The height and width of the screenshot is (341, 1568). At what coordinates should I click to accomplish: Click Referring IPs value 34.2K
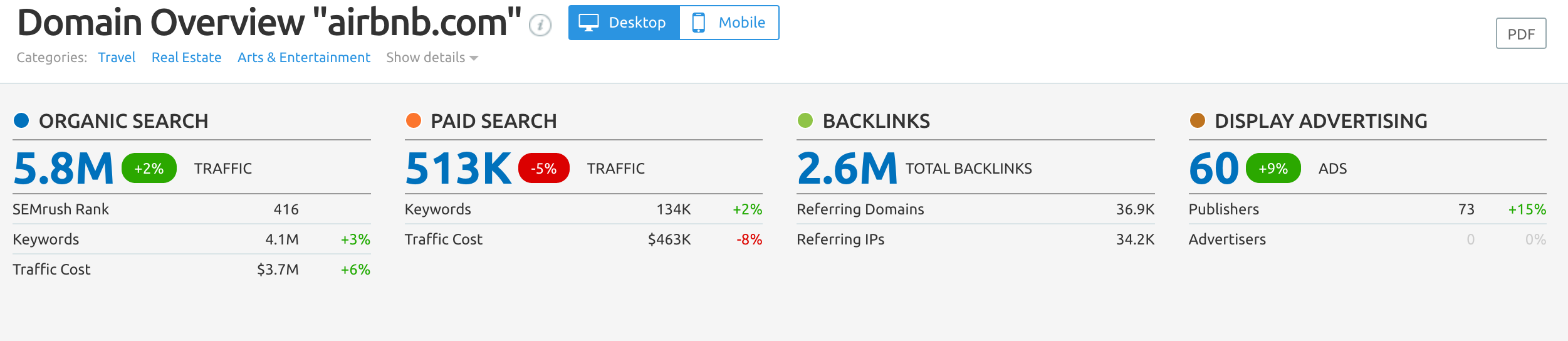[1135, 239]
